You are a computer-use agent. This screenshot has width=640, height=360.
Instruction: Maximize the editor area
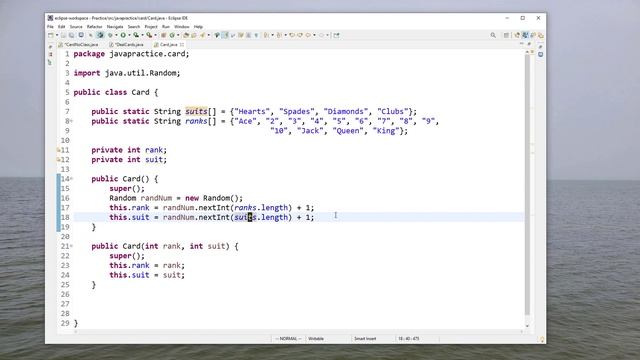tap(529, 44)
